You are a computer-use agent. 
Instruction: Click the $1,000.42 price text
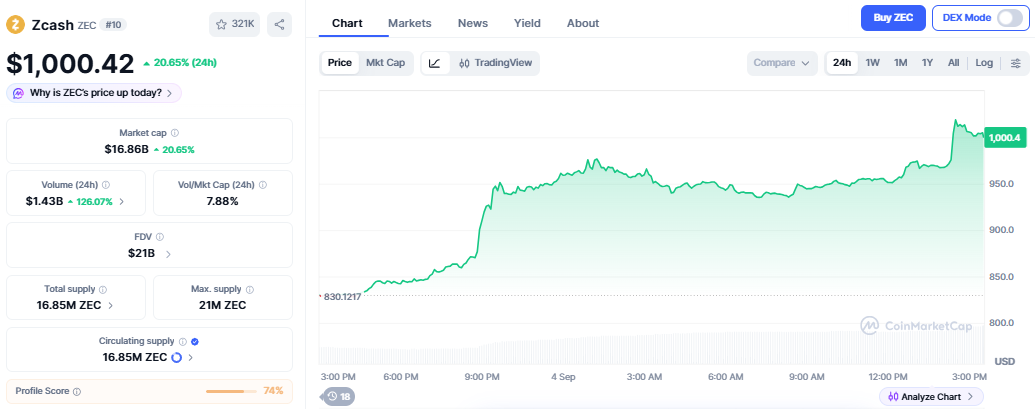(70, 63)
